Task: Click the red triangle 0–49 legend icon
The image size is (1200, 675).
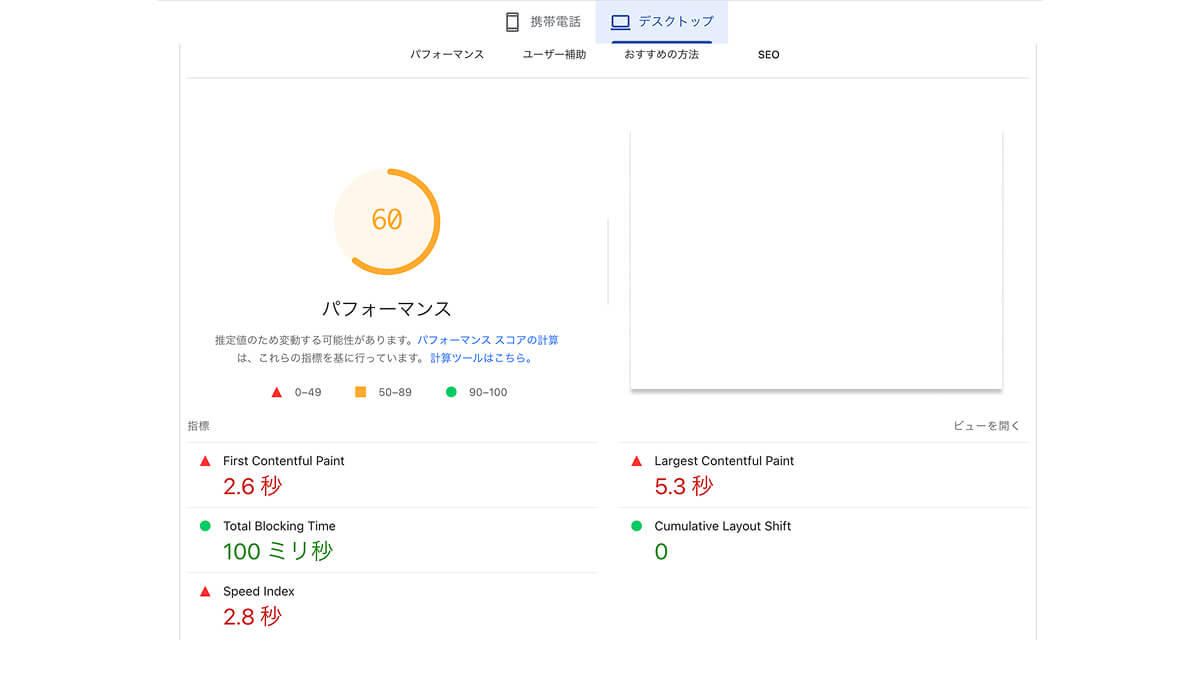Action: pos(277,392)
